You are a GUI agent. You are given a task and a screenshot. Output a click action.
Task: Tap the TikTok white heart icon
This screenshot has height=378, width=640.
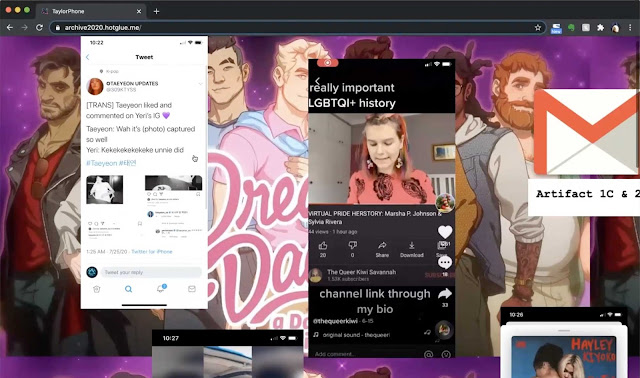[x=445, y=232]
